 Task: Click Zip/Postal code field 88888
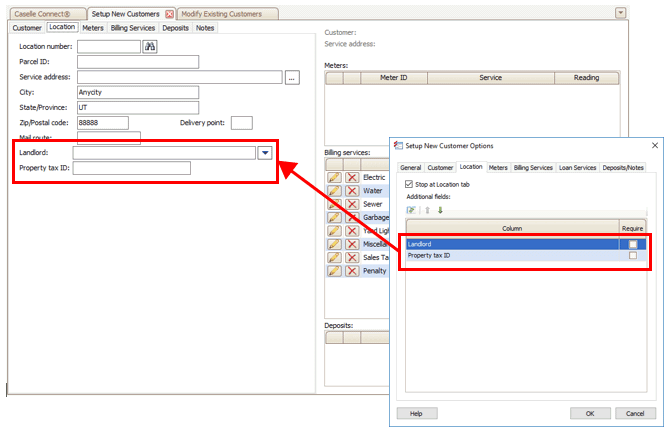click(x=103, y=123)
